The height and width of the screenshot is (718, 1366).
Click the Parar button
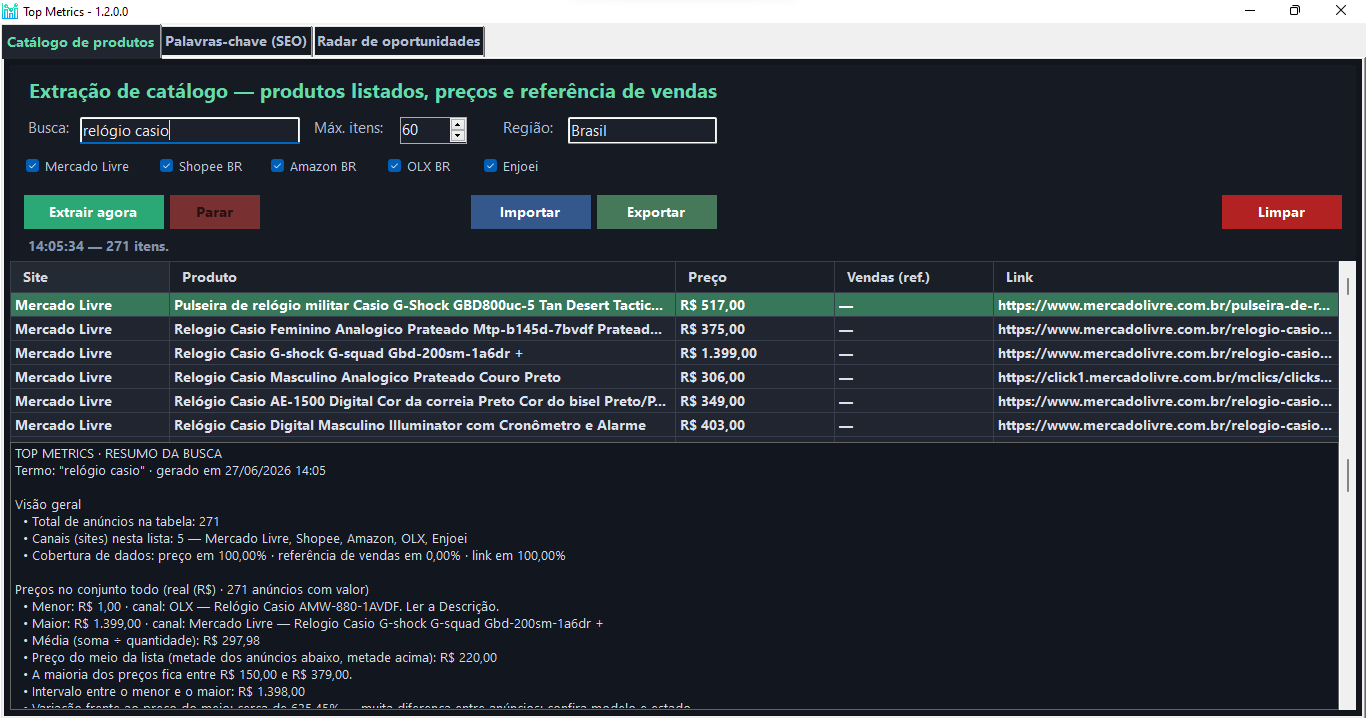coord(215,212)
